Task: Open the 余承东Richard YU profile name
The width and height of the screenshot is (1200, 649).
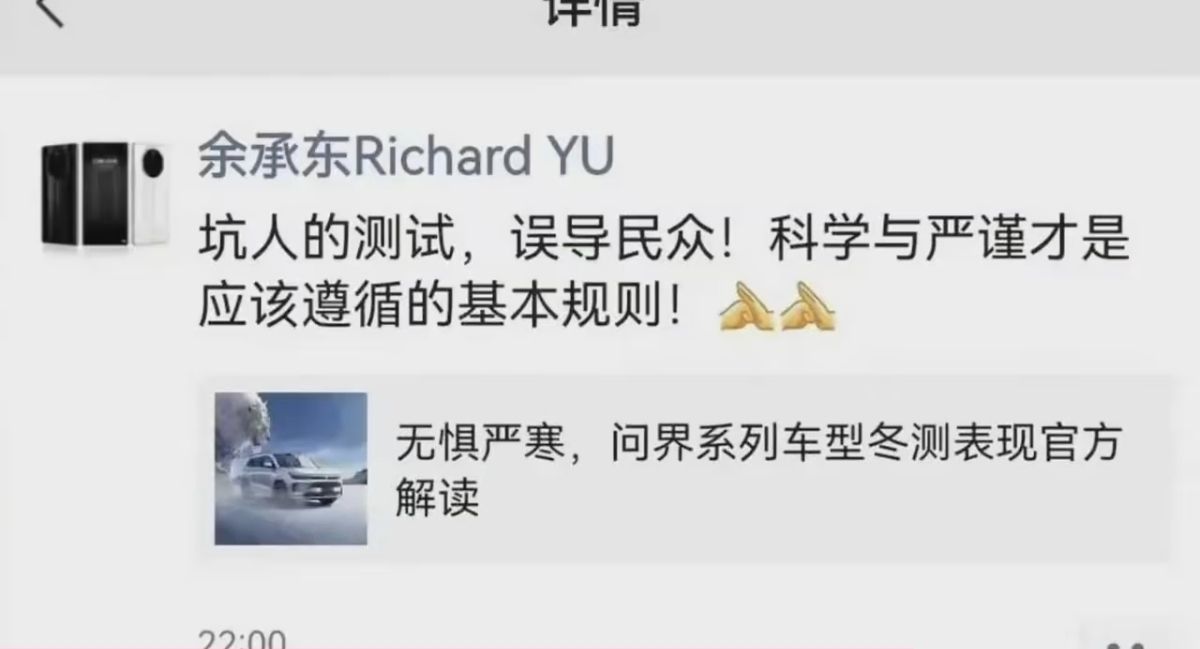Action: tap(406, 157)
